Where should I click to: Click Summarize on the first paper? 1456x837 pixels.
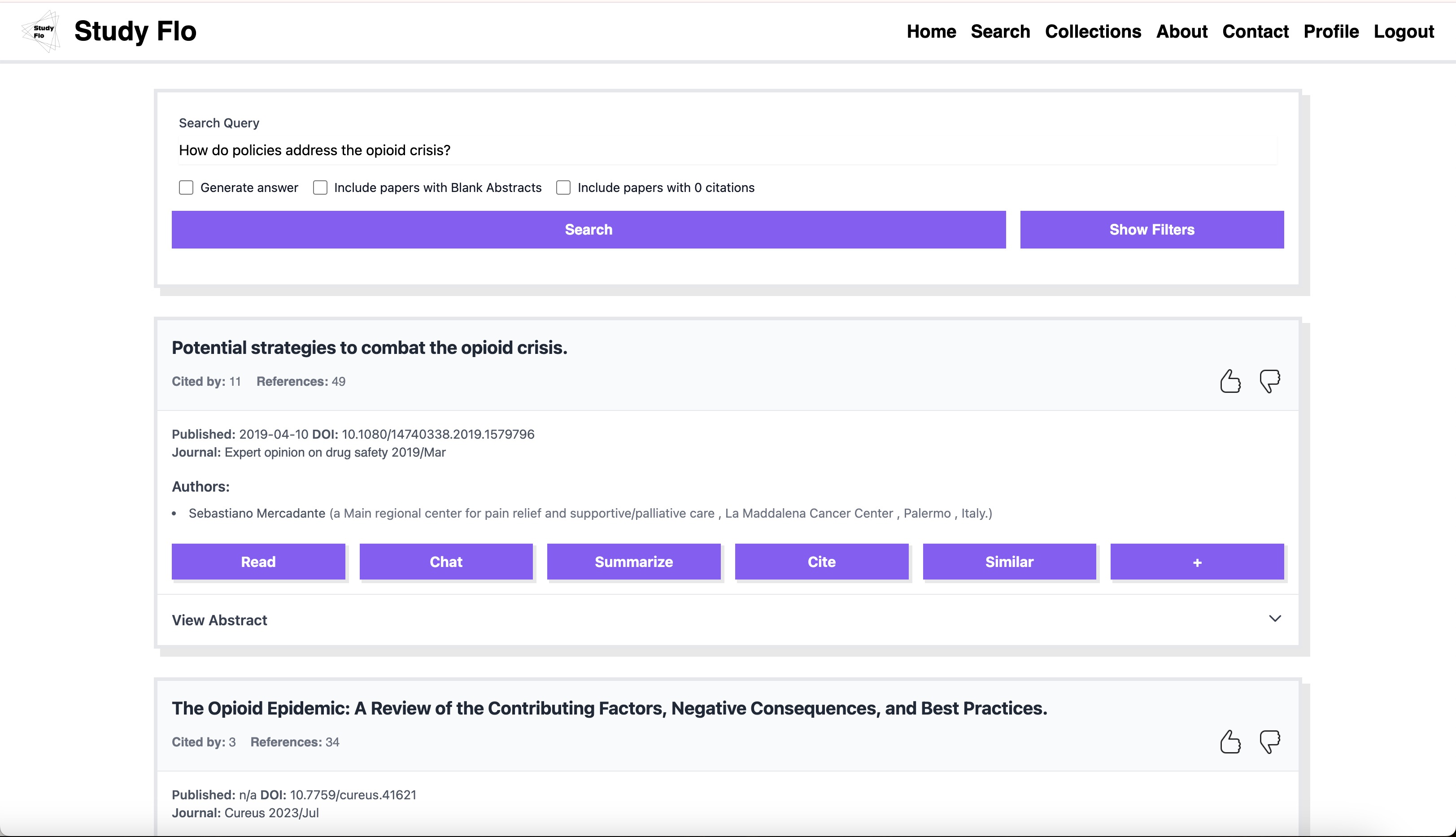[633, 562]
